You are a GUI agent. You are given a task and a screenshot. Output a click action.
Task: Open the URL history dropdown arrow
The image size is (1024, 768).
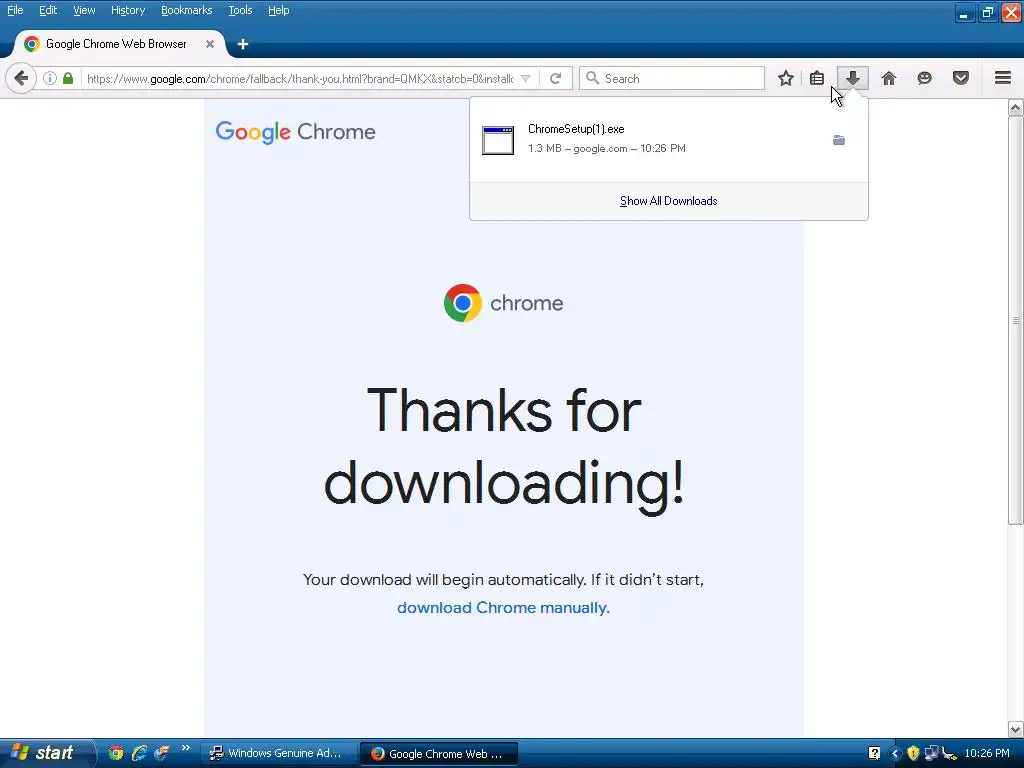[526, 78]
